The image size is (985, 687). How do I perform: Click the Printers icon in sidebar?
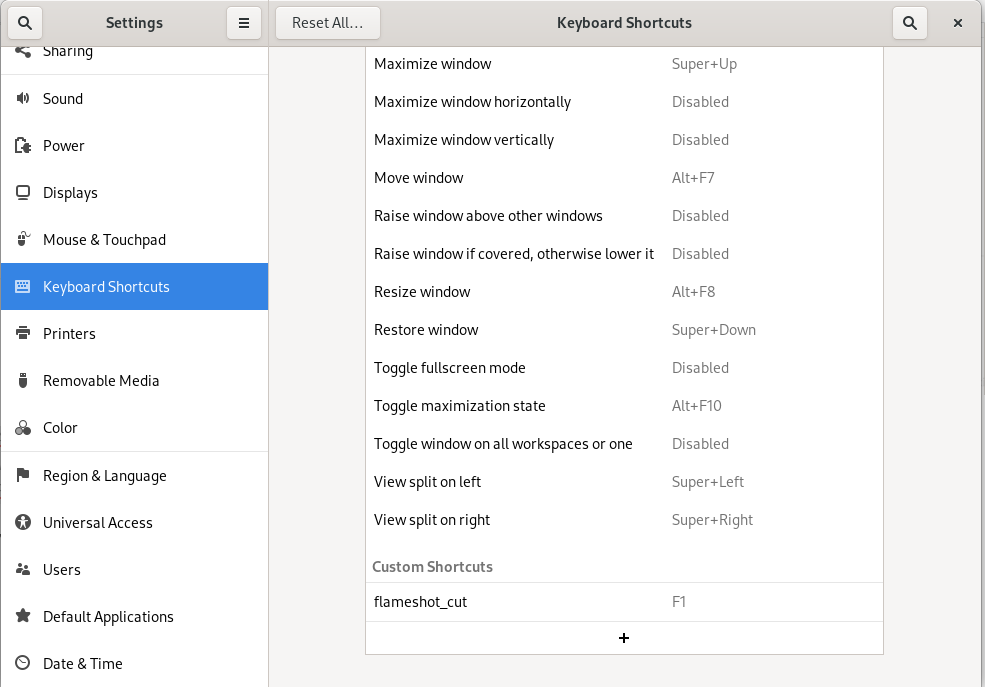[23, 334]
